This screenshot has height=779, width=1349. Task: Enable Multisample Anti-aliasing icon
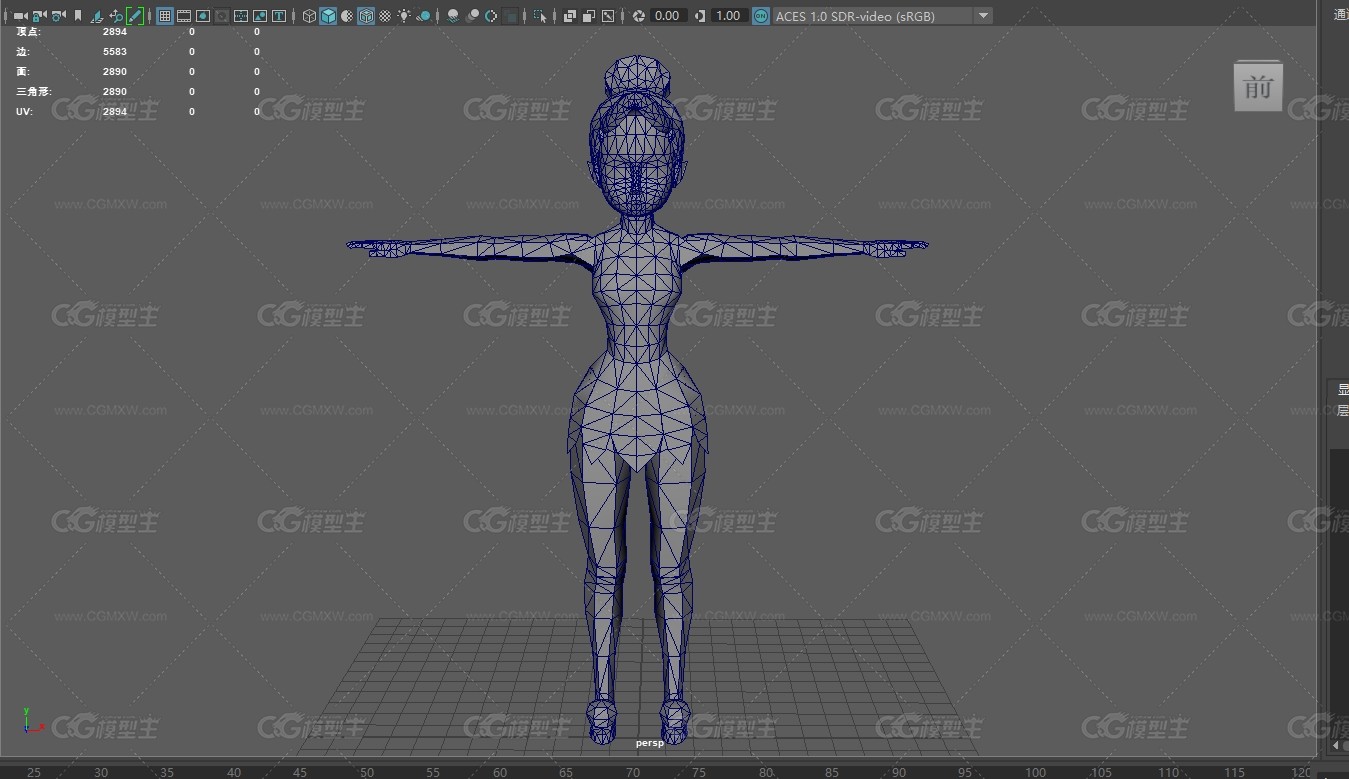click(x=491, y=16)
